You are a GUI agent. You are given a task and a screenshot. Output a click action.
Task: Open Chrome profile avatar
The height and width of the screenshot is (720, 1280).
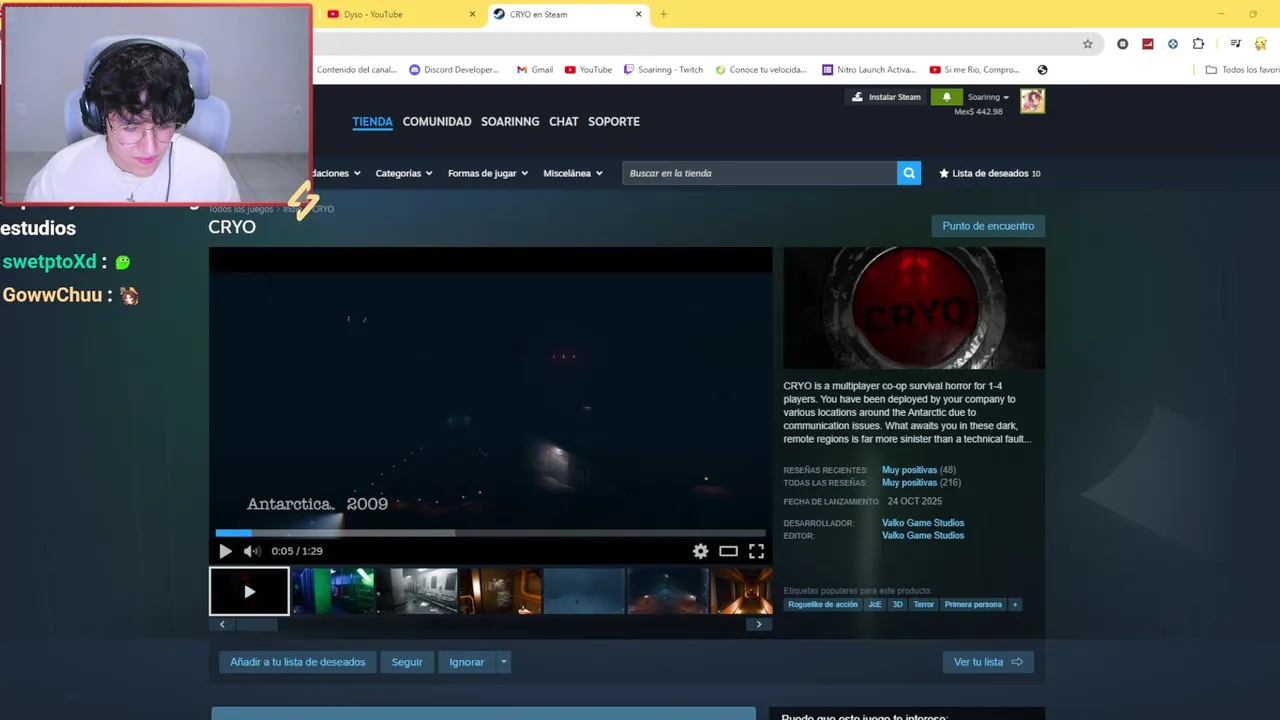point(1261,44)
